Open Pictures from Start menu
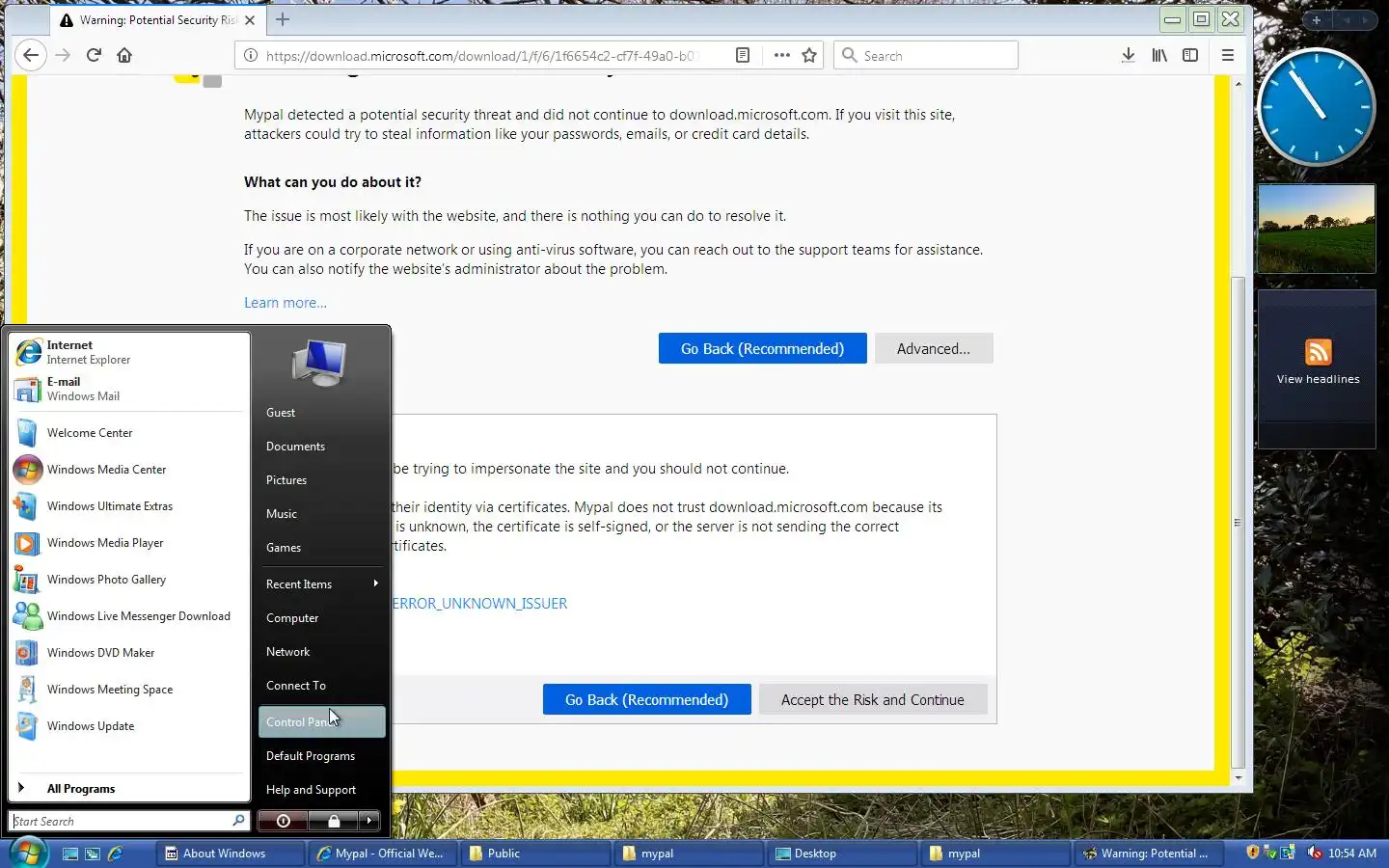 321,480
